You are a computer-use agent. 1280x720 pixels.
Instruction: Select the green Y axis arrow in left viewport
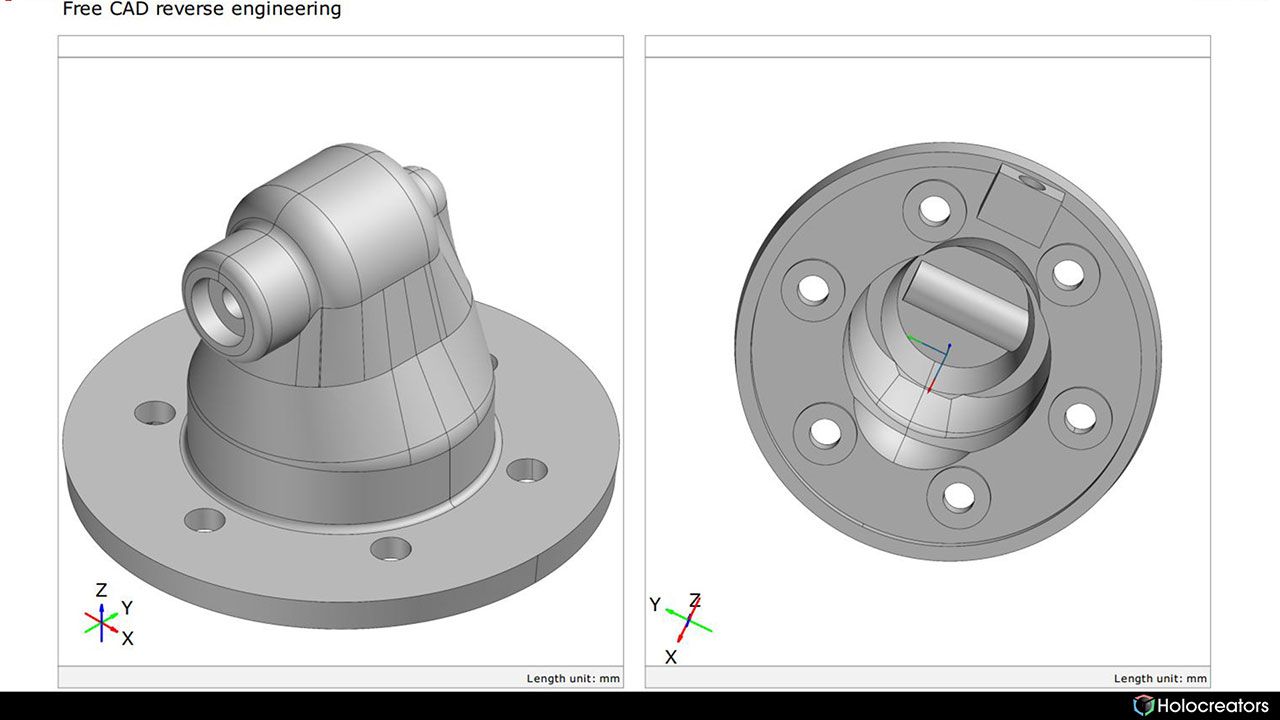click(x=114, y=615)
